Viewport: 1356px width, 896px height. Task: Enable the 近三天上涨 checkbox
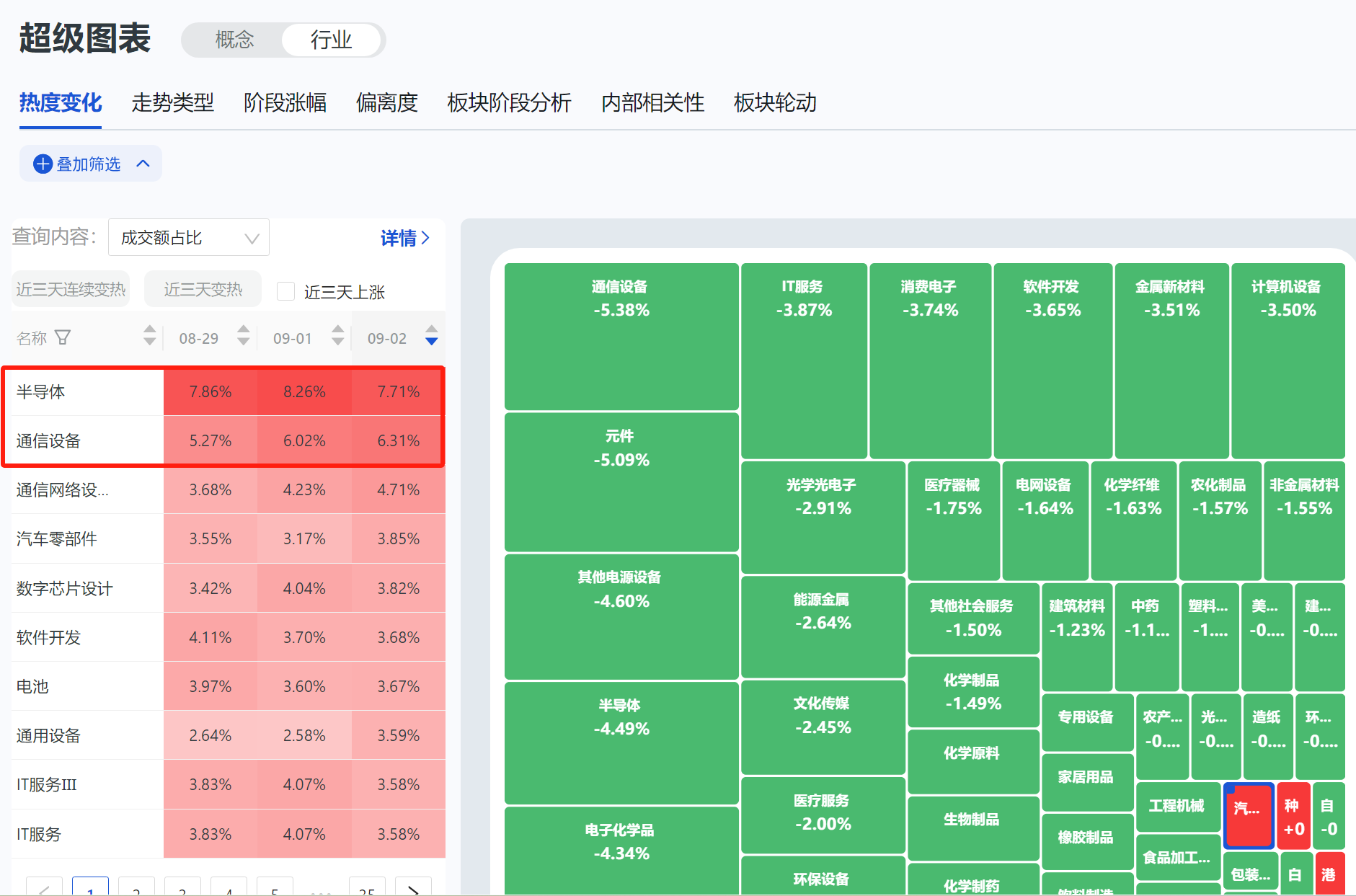click(x=286, y=291)
